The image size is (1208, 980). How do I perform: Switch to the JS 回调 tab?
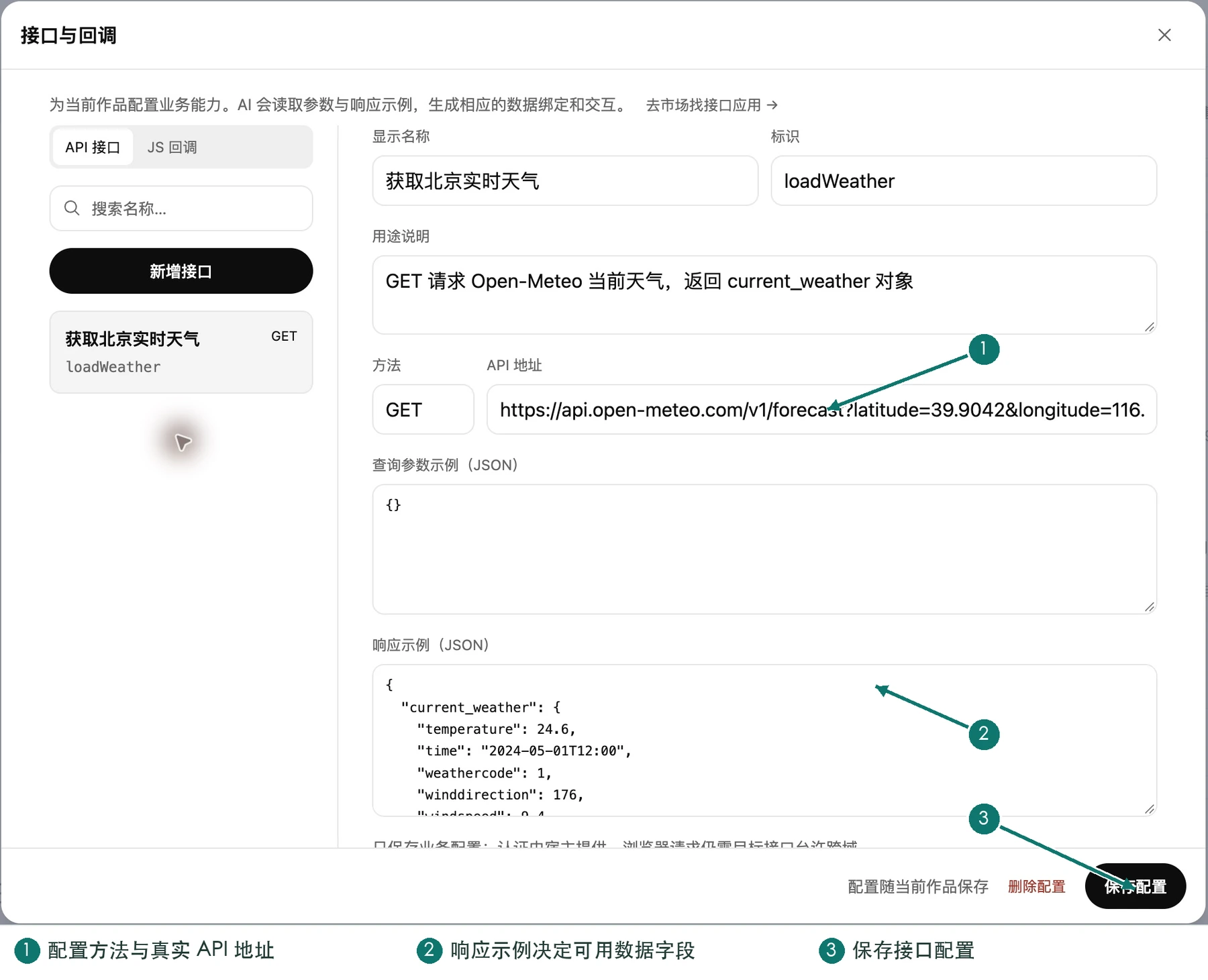click(172, 147)
